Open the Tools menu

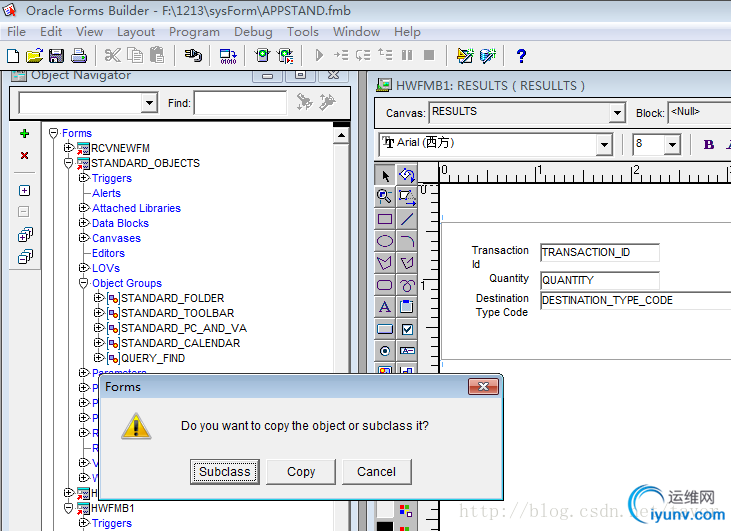coord(303,32)
